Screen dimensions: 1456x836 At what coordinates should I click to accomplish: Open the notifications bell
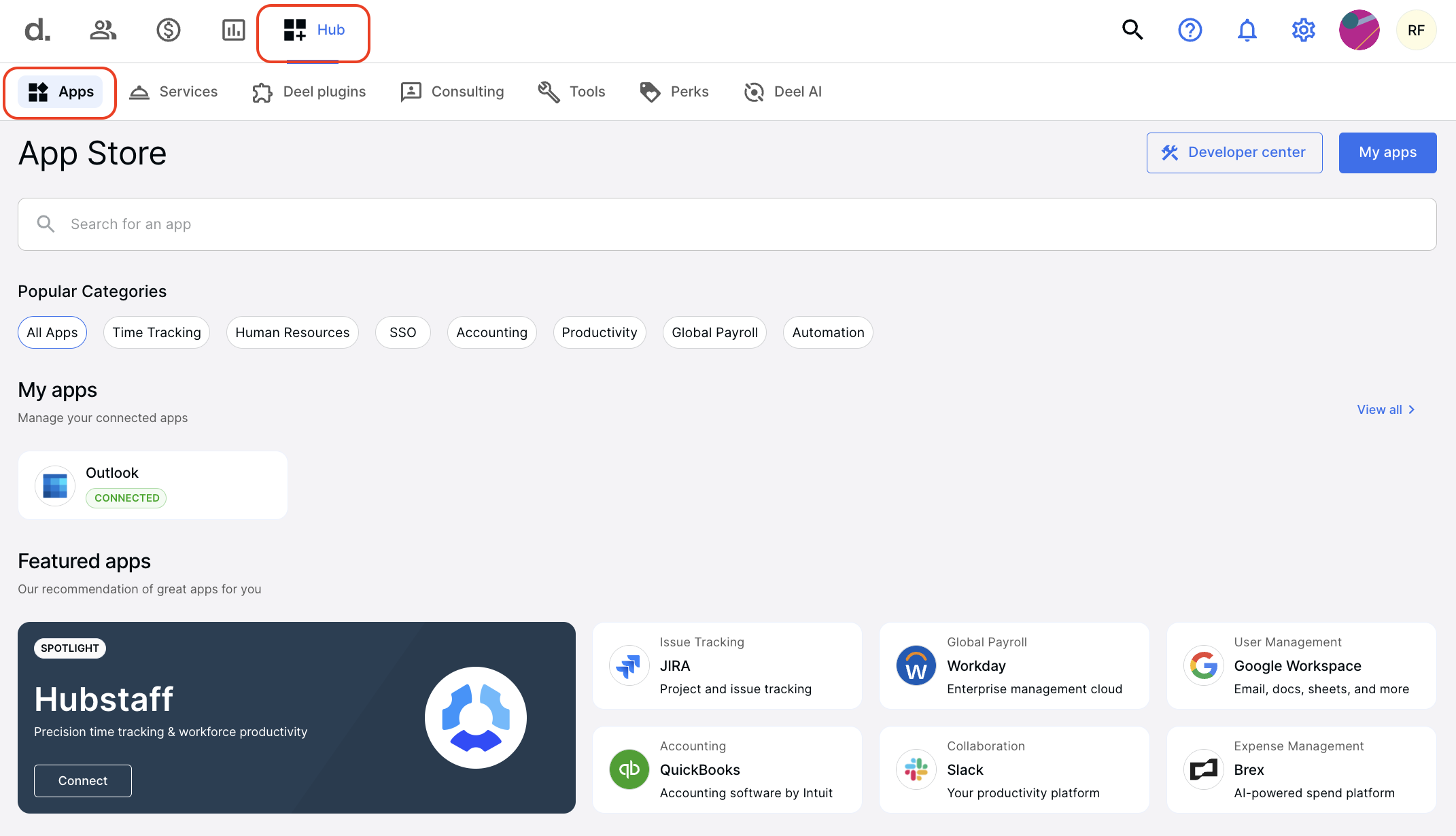pos(1247,30)
